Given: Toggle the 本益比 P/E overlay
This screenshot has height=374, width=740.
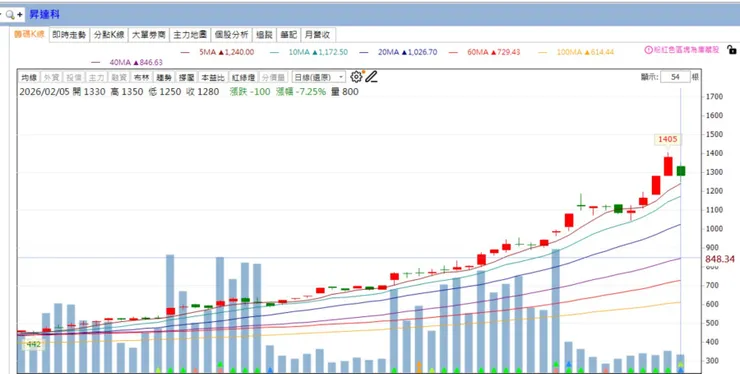Looking at the screenshot, I should coord(212,77).
